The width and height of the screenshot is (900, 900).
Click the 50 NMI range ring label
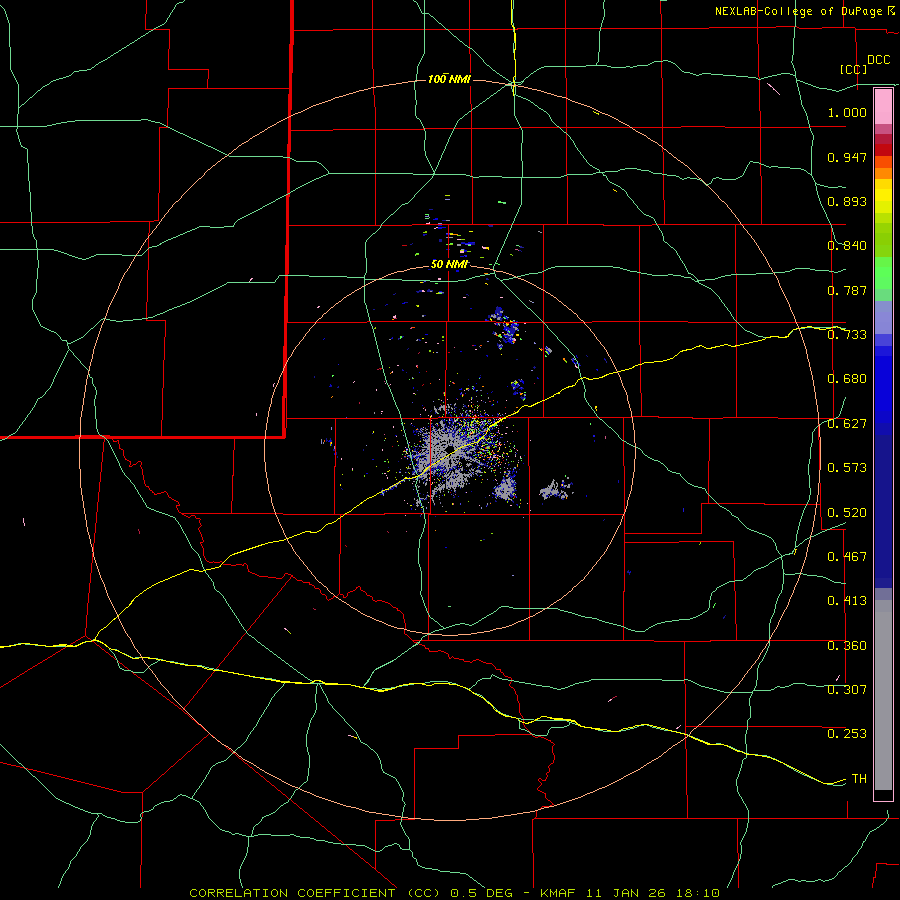[x=449, y=265]
